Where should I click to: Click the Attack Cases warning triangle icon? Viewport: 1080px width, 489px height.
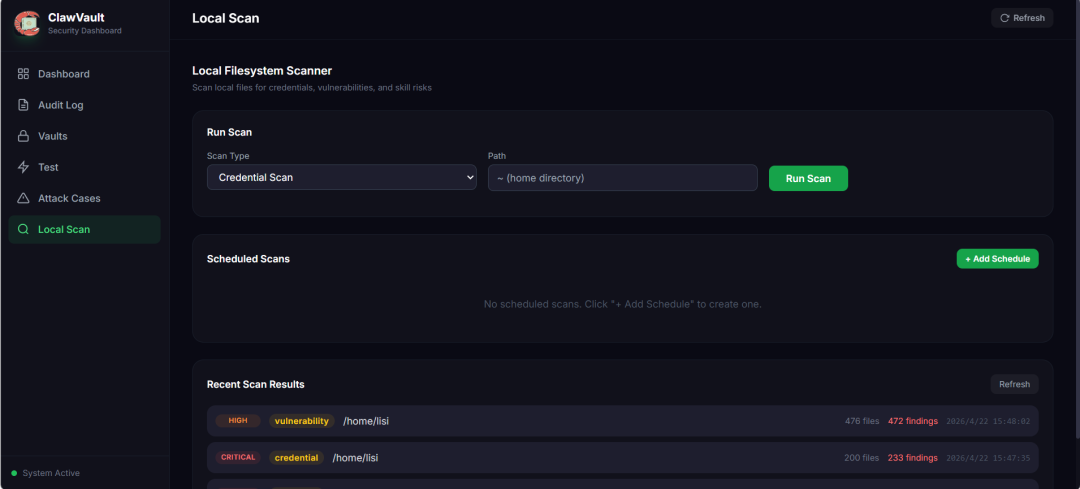click(23, 198)
